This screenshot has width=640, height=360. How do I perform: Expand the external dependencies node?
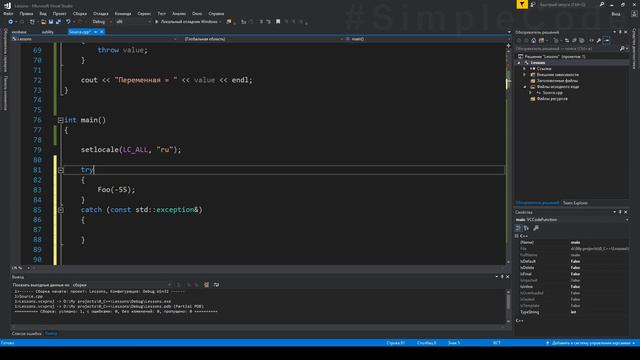point(524,75)
